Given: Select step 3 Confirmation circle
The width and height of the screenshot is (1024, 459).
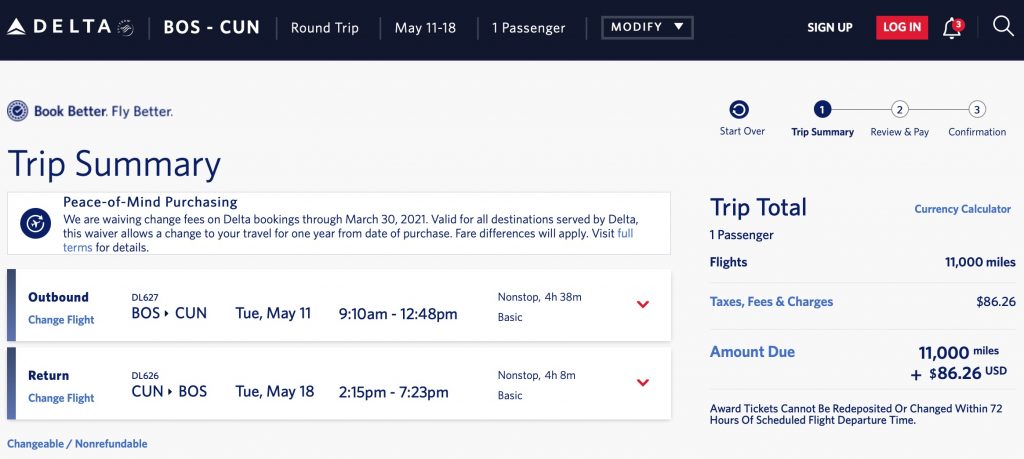Looking at the screenshot, I should (977, 110).
